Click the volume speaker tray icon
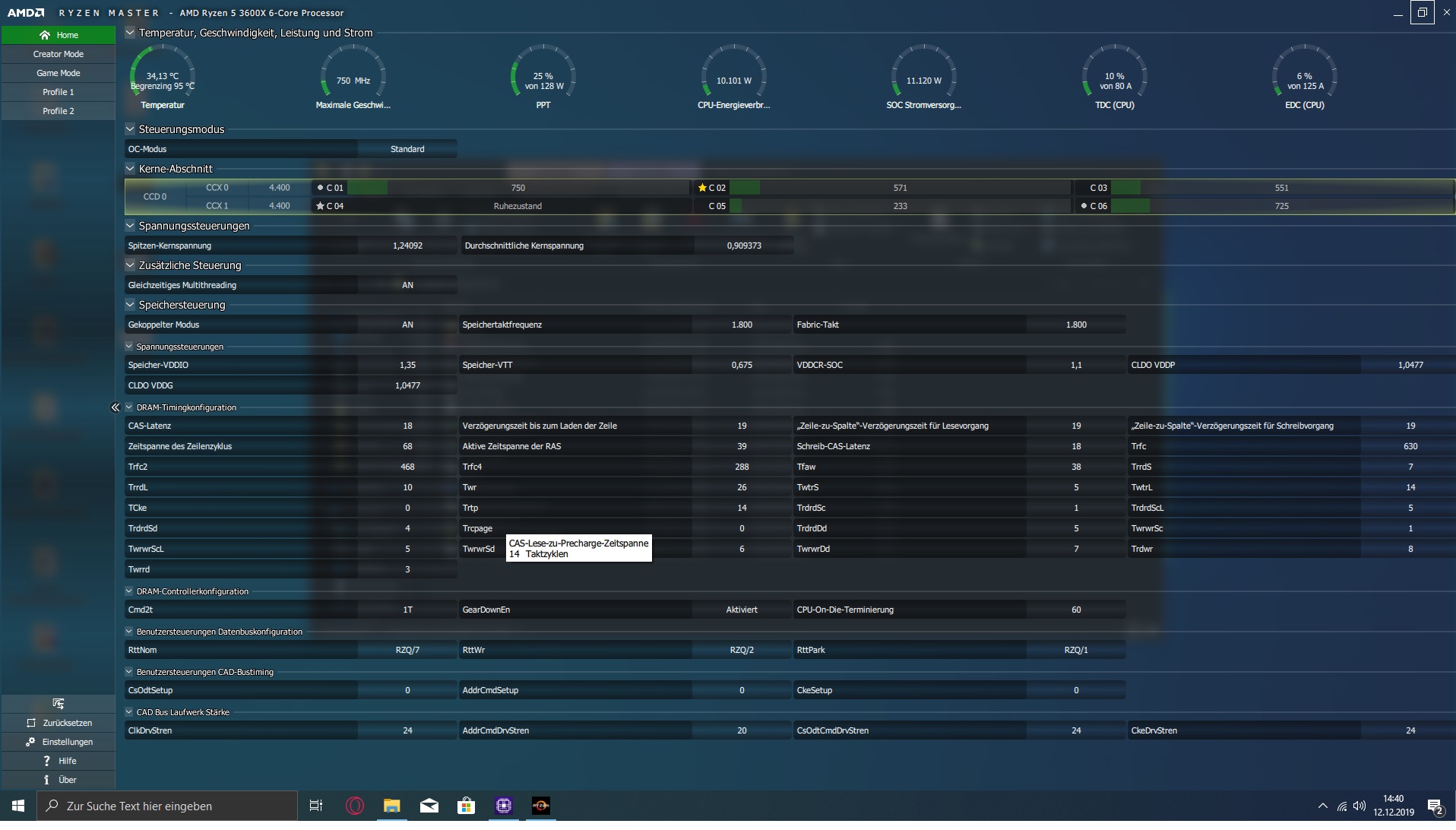Viewport: 1456px width, 830px height. [x=1359, y=806]
